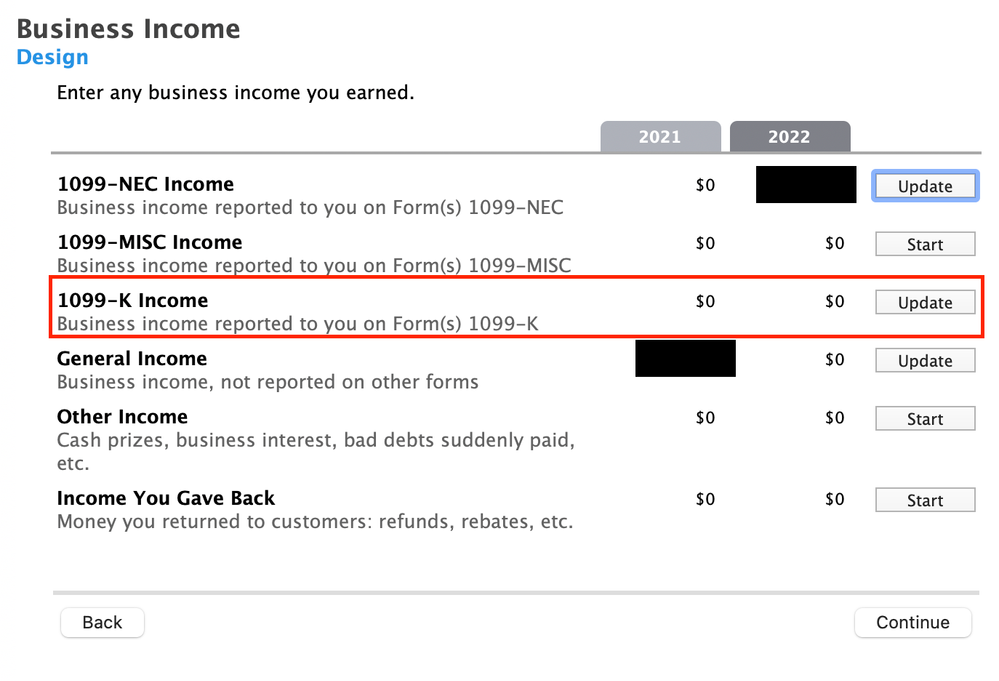The width and height of the screenshot is (999, 681).
Task: Select the General Income row title
Action: coord(131,358)
